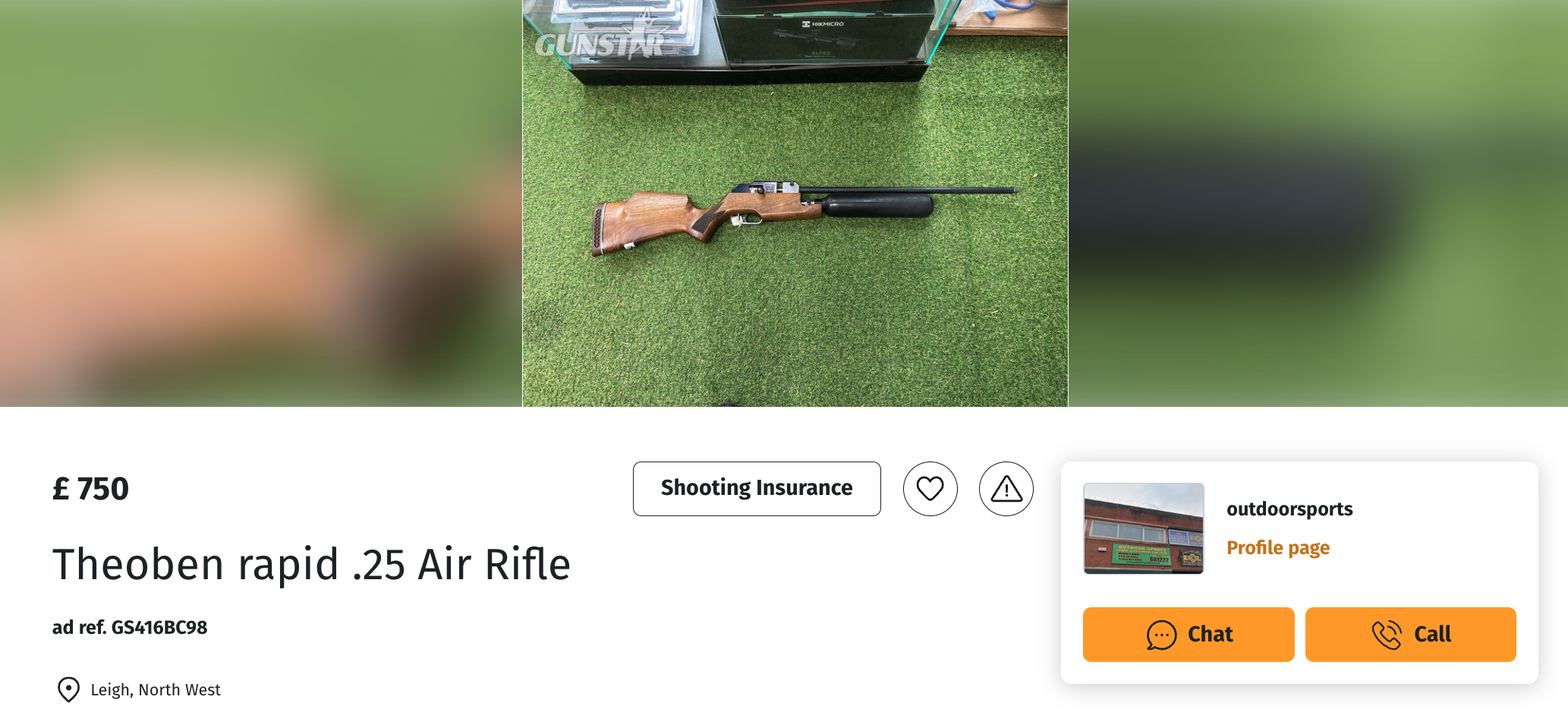Save this ad with the heart icon
Image resolution: width=1568 pixels, height=709 pixels.
930,489
